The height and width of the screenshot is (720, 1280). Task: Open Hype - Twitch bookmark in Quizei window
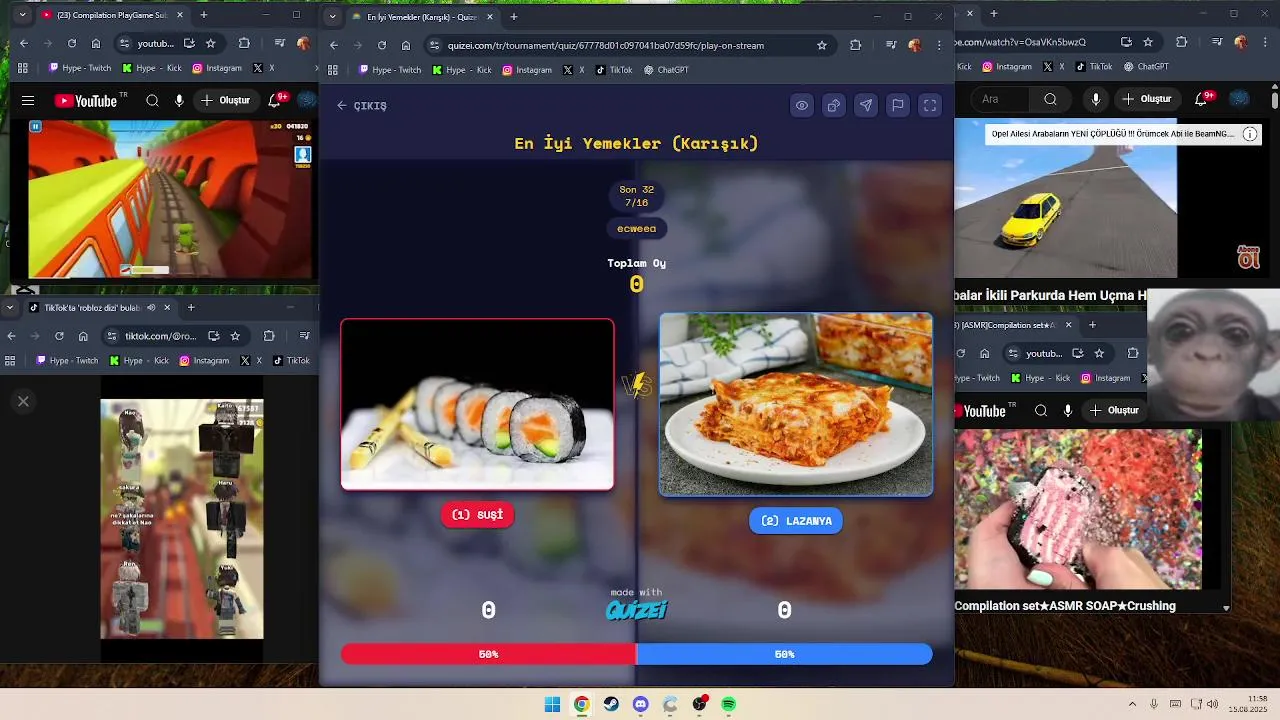389,70
